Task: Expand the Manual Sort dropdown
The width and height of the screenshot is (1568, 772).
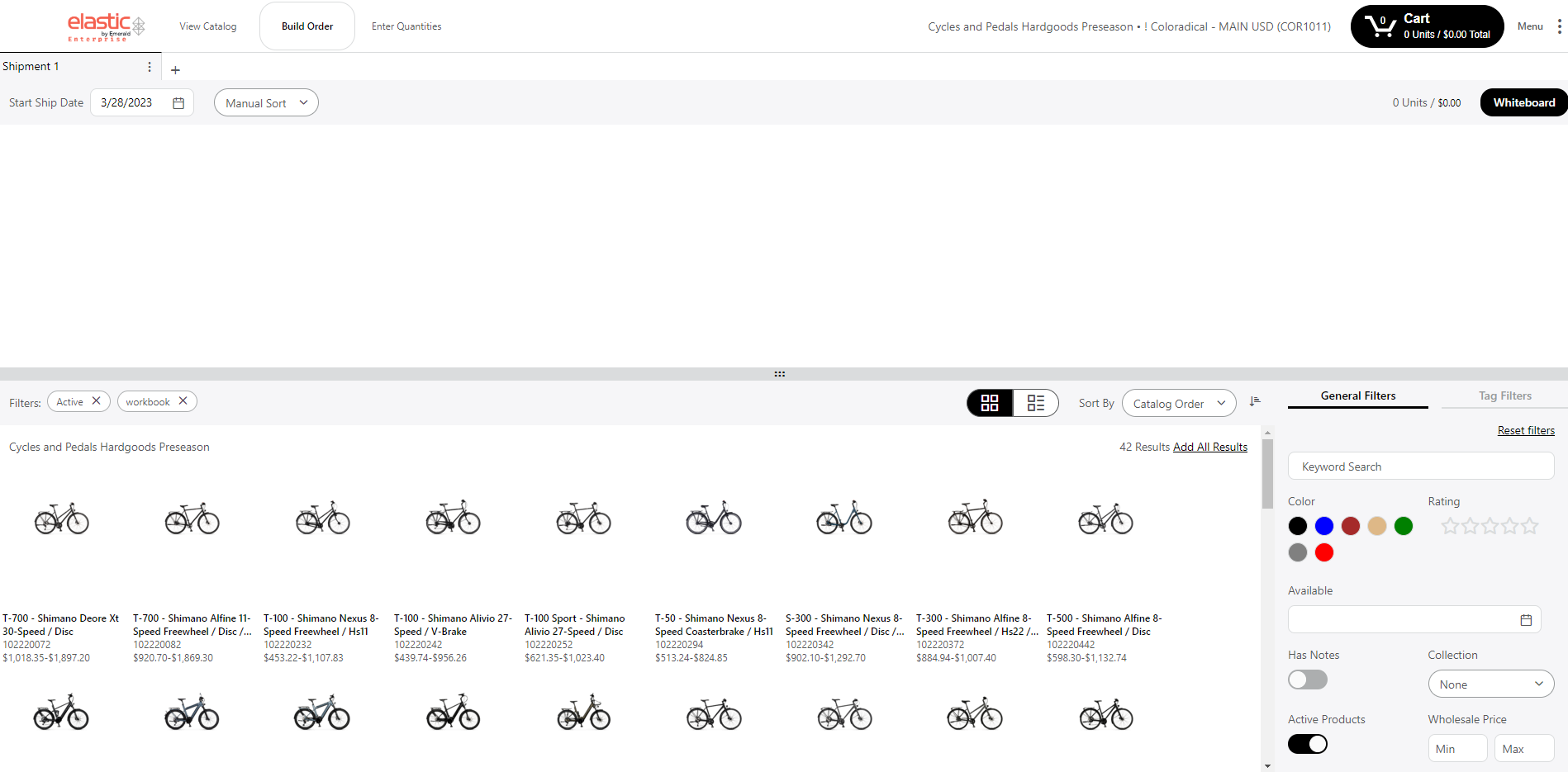Action: pyautogui.click(x=266, y=103)
